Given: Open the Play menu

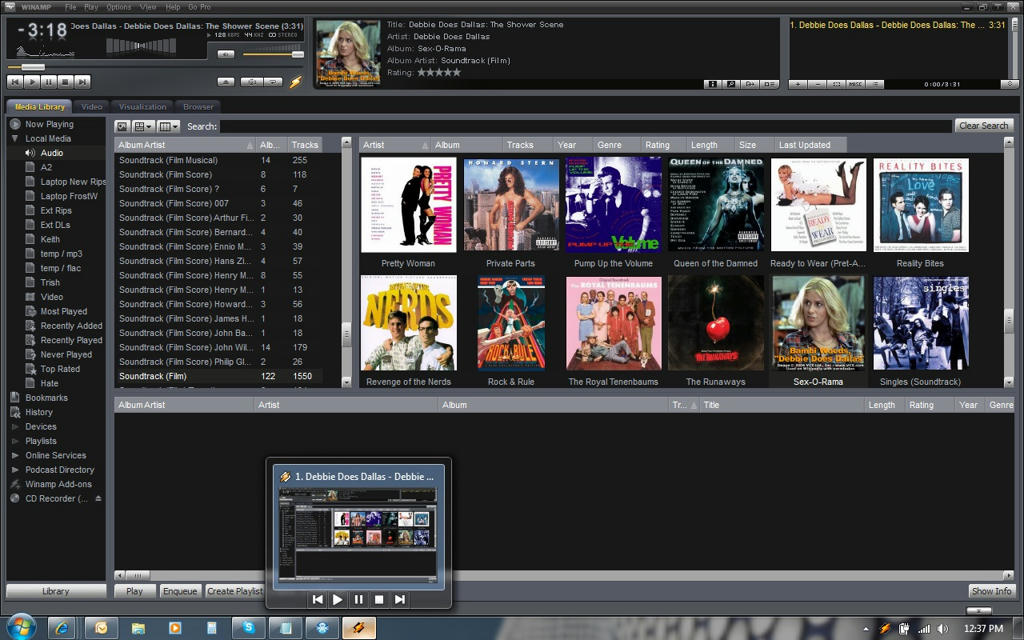Looking at the screenshot, I should tap(91, 7).
